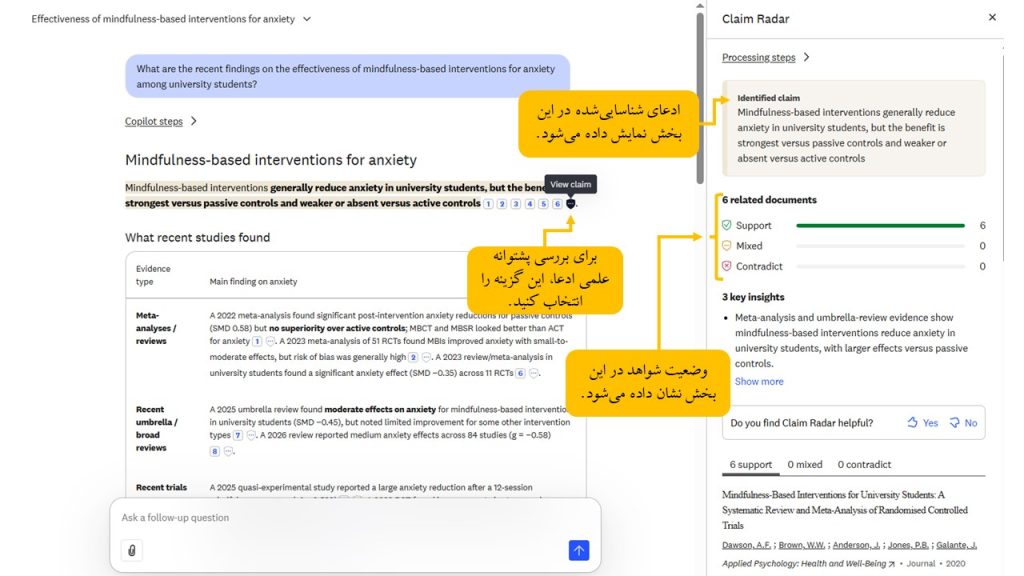
Task: Switch to the '6 support' tab
Action: tap(750, 464)
